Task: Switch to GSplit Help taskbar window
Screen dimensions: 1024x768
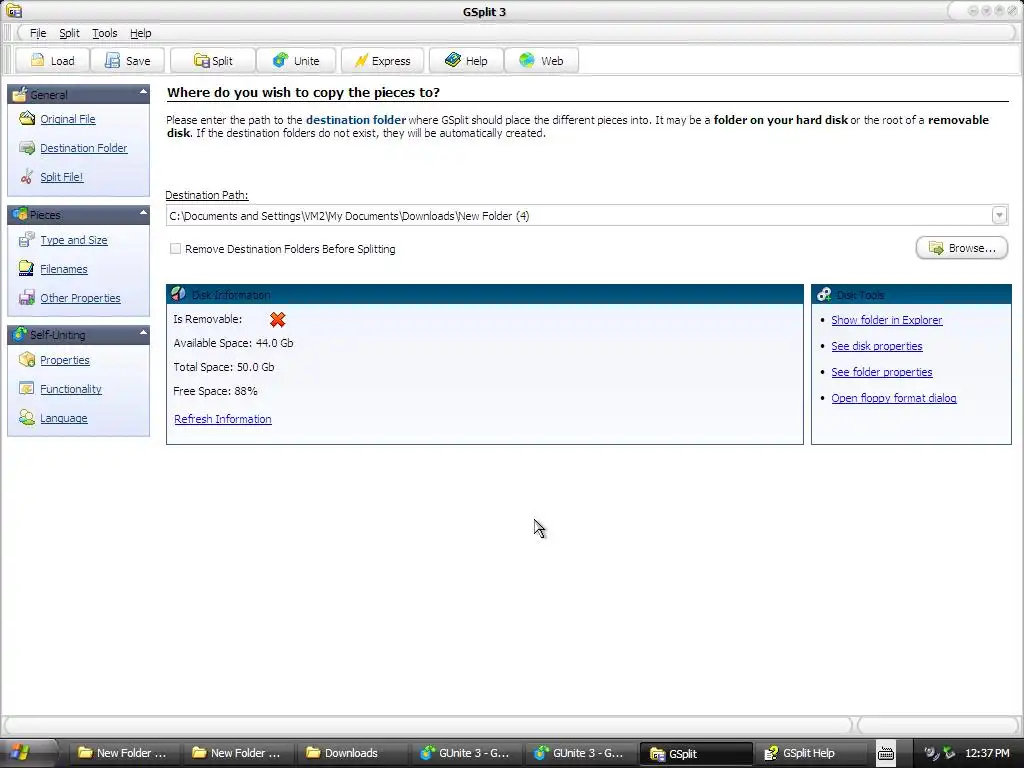Action: coord(808,753)
